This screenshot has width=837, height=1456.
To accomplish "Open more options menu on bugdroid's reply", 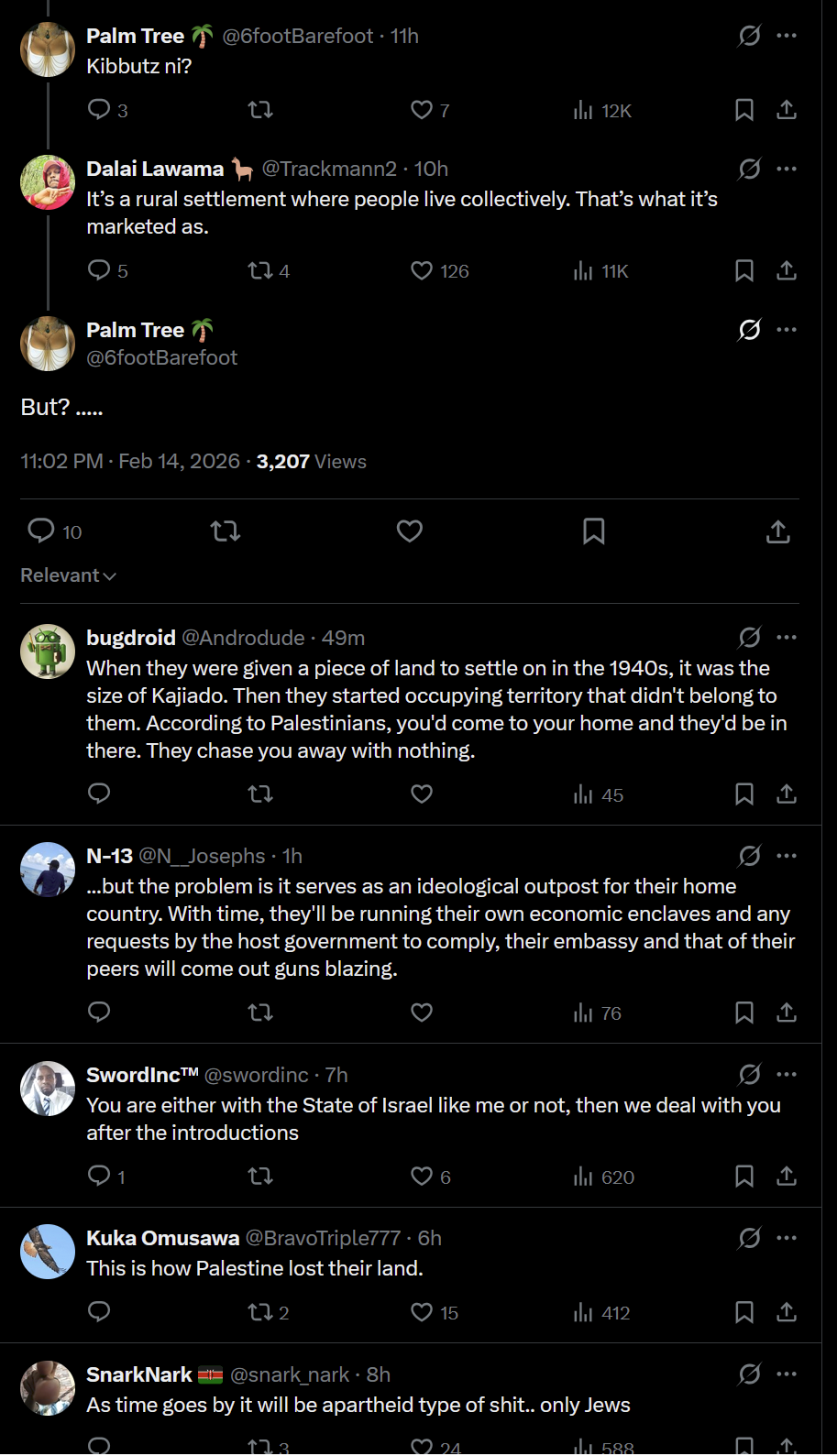I will pyautogui.click(x=786, y=638).
